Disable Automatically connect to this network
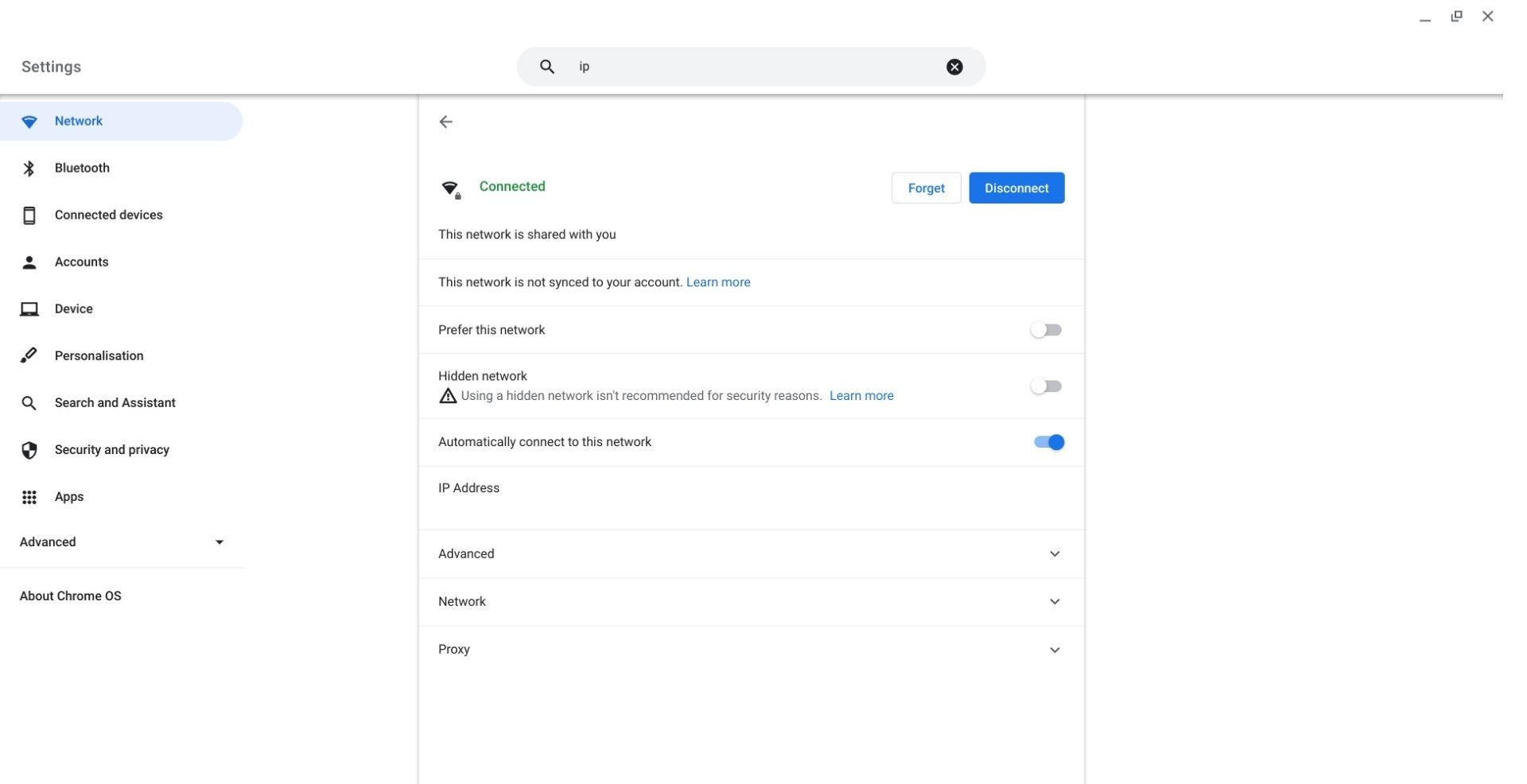The width and height of the screenshot is (1527, 784). pyautogui.click(x=1047, y=441)
